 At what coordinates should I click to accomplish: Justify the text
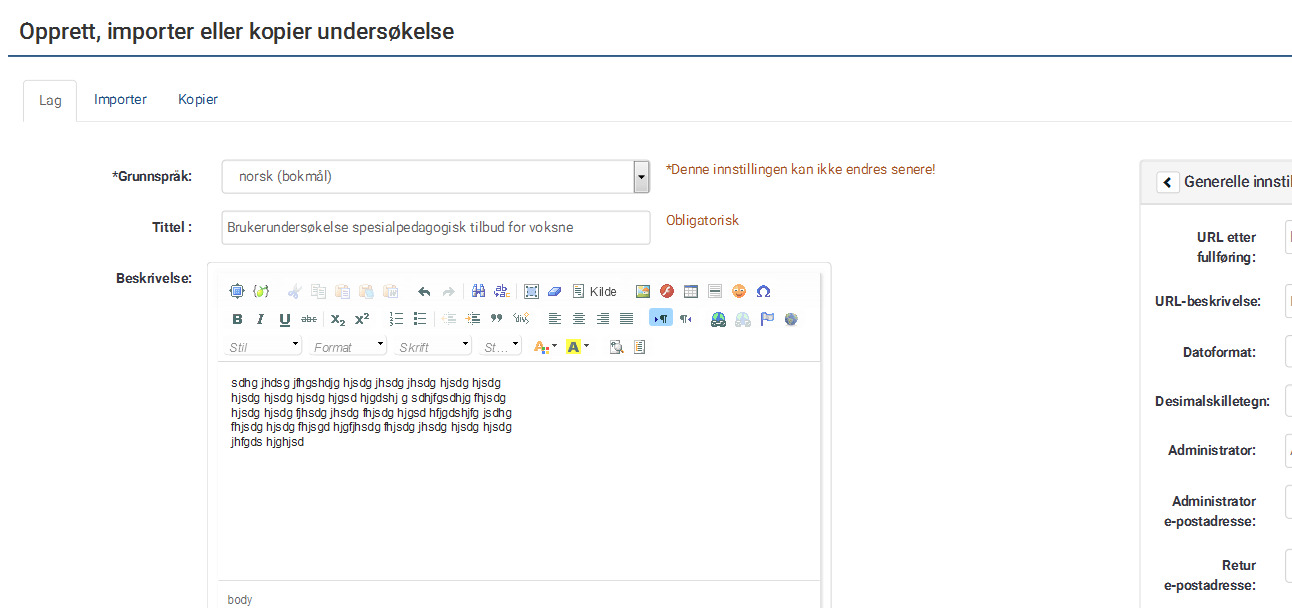(x=626, y=319)
